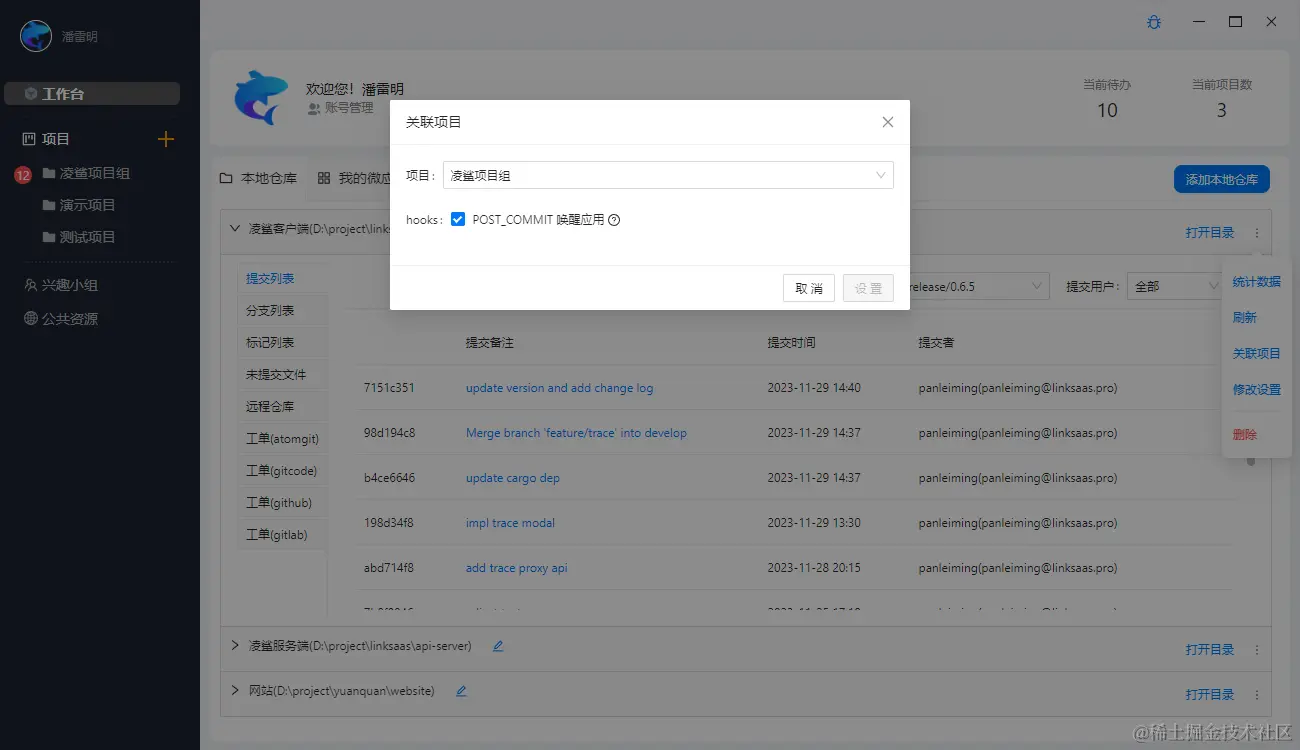Choose 删除 in the context menu

click(1245, 435)
